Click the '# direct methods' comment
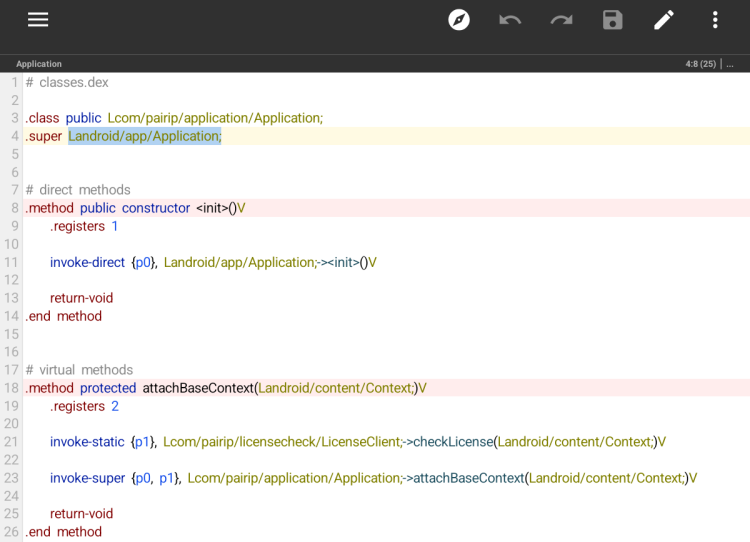The image size is (750, 542). click(x=78, y=190)
